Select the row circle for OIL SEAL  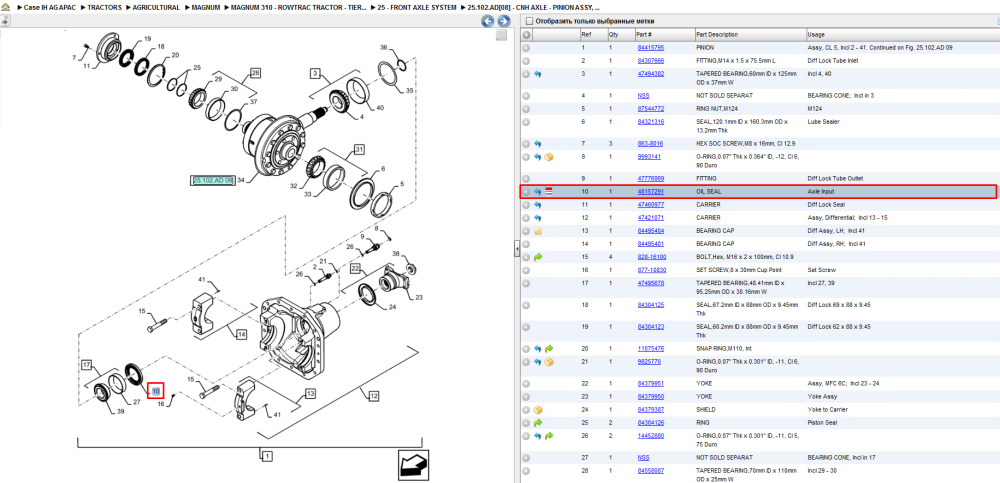point(526,191)
